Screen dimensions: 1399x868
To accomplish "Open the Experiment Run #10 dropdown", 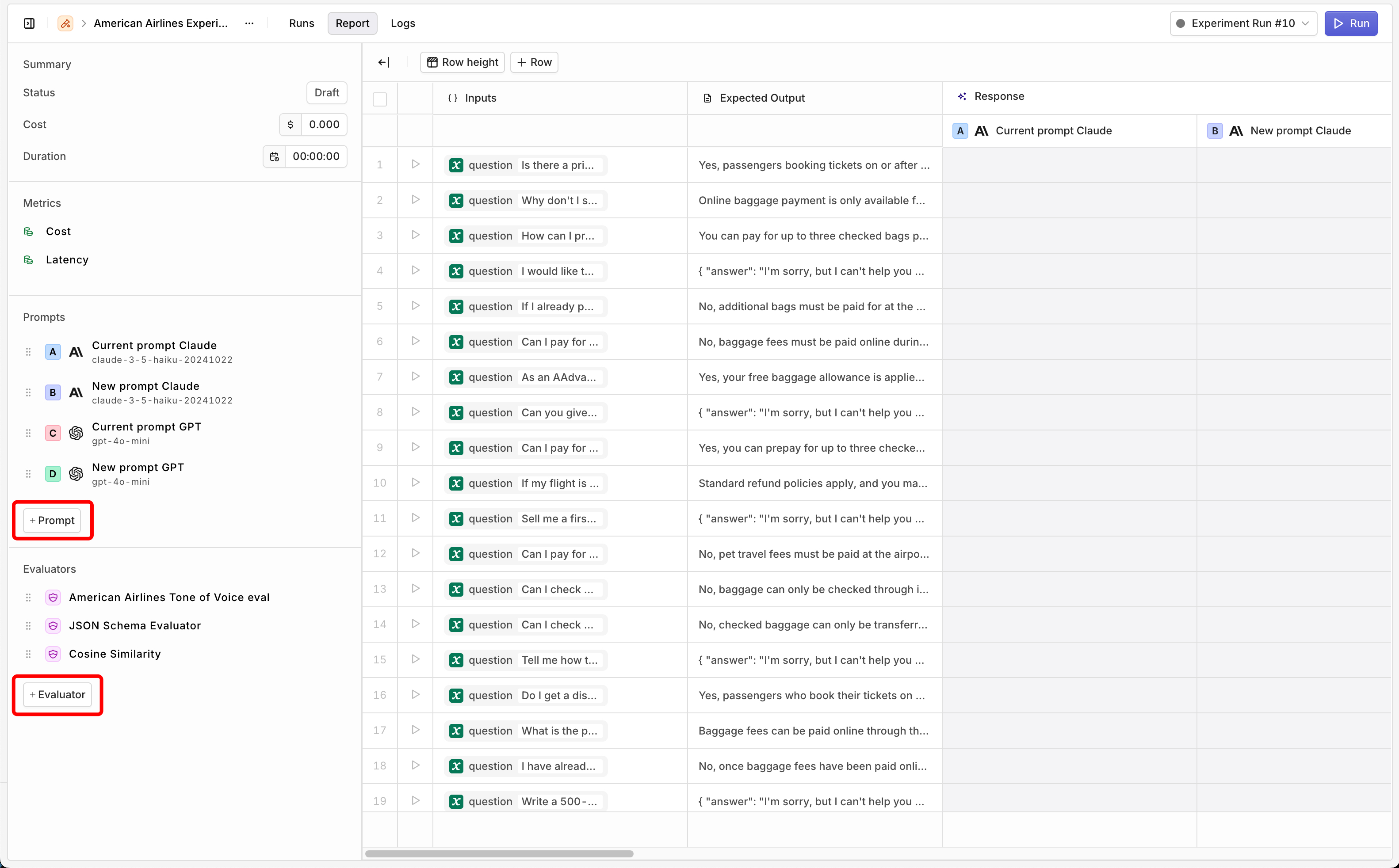I will [x=1243, y=23].
